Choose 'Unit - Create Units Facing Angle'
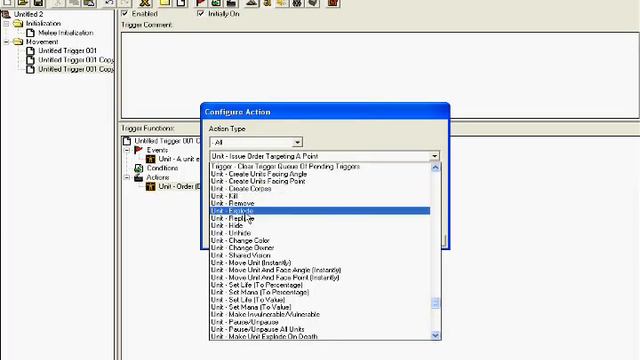This screenshot has height=360, width=640. pos(320,174)
